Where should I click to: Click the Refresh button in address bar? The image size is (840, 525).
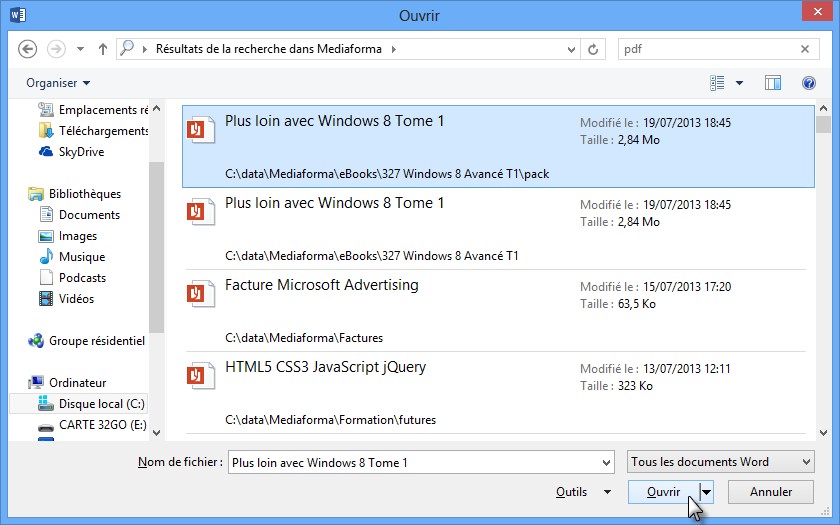[x=594, y=49]
